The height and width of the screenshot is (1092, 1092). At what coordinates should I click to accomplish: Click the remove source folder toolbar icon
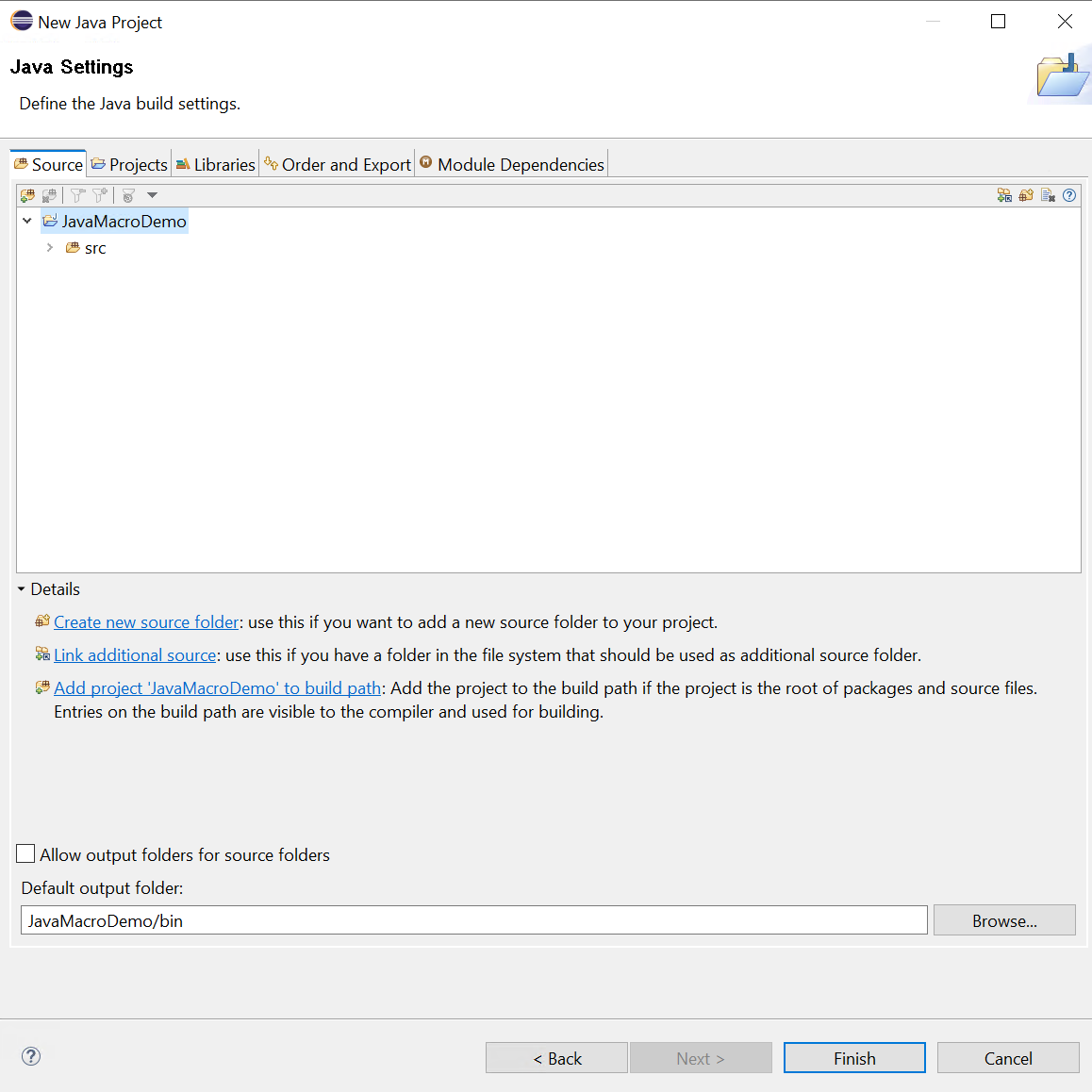point(49,196)
